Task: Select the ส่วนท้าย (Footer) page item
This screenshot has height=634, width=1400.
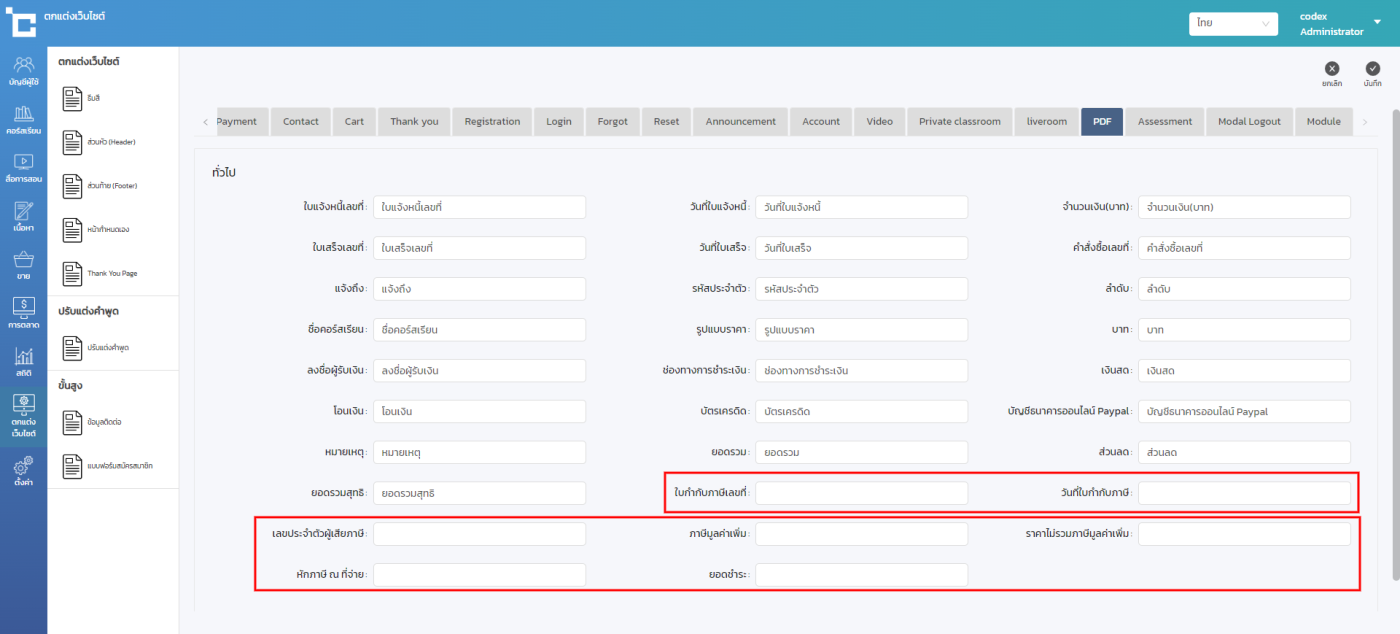Action: click(x=98, y=186)
